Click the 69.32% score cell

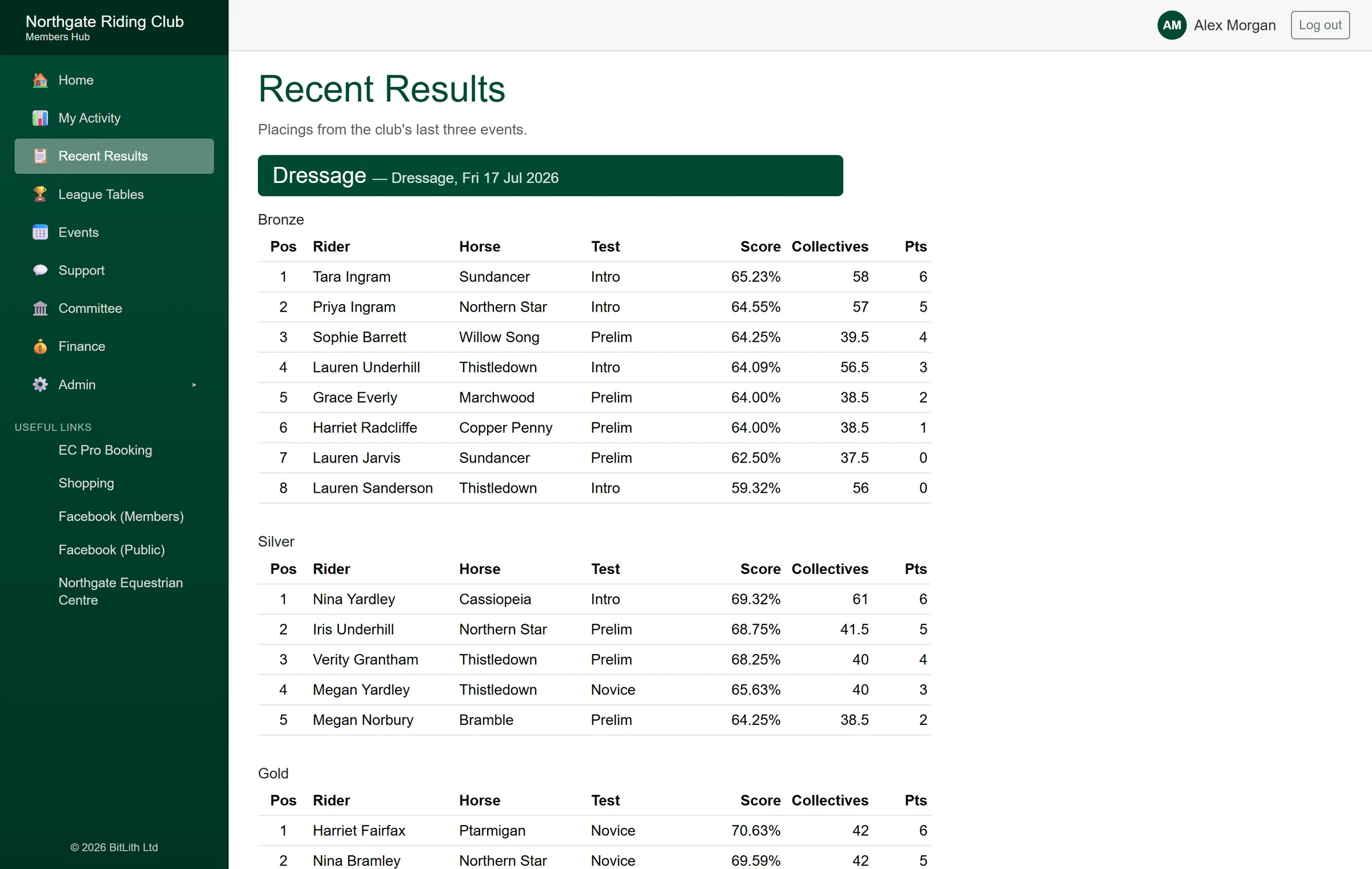tap(756, 600)
